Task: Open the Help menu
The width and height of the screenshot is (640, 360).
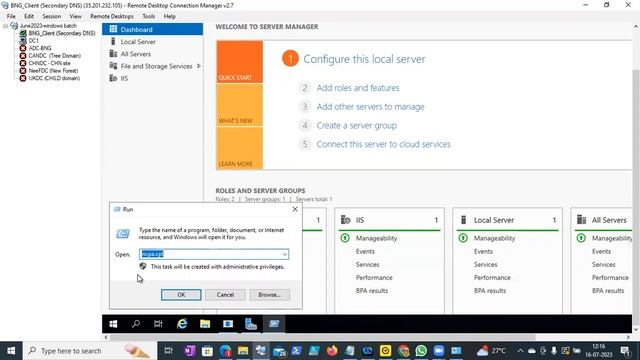Action: pyautogui.click(x=169, y=16)
